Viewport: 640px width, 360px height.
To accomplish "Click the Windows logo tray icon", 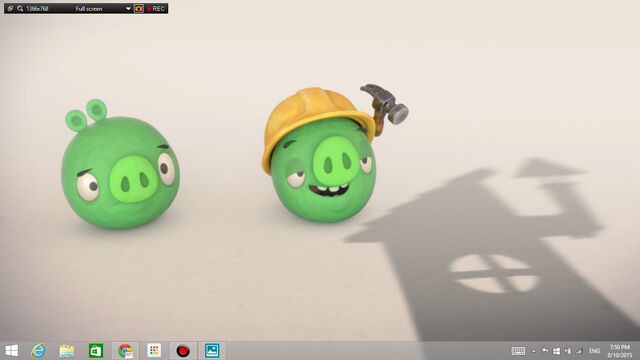I will (556, 351).
